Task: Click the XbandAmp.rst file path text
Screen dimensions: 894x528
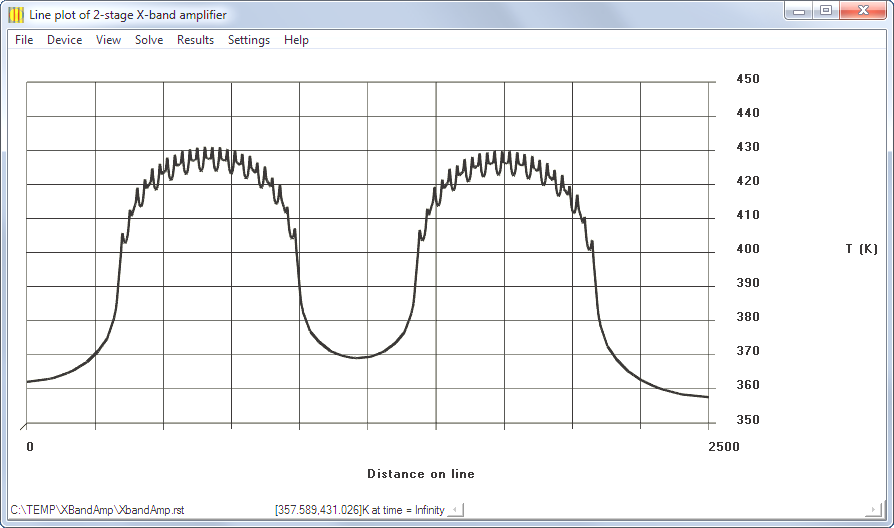Action: 97,510
